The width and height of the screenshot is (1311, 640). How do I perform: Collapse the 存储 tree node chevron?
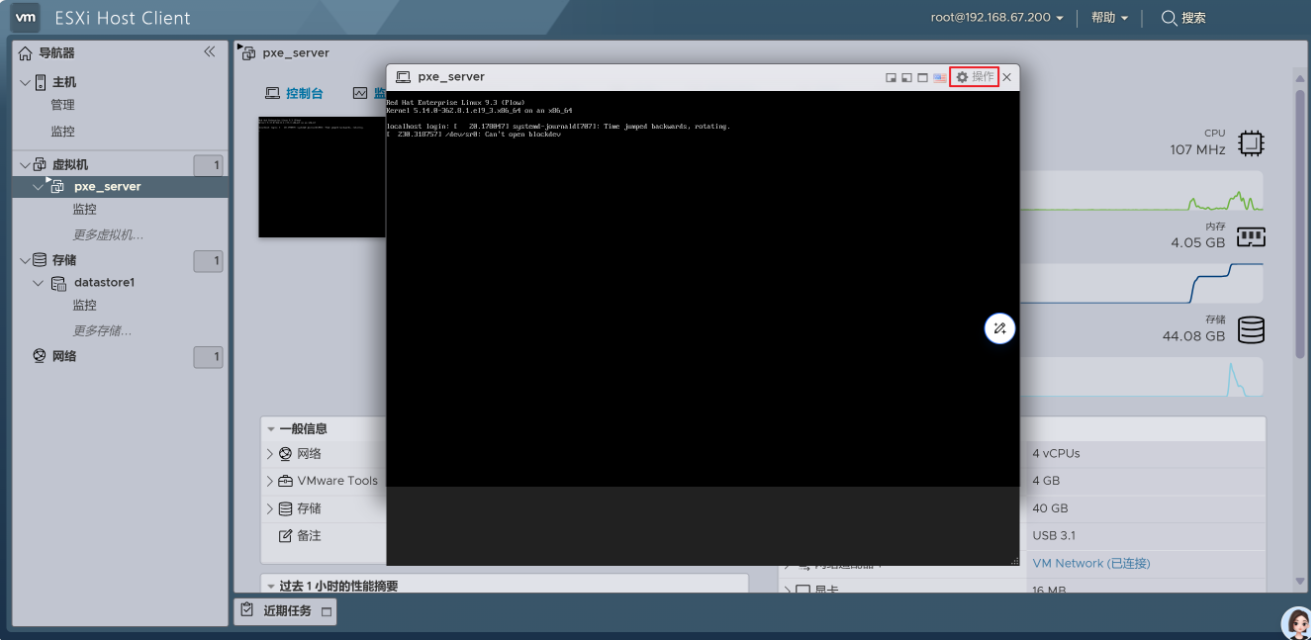pyautogui.click(x=25, y=260)
